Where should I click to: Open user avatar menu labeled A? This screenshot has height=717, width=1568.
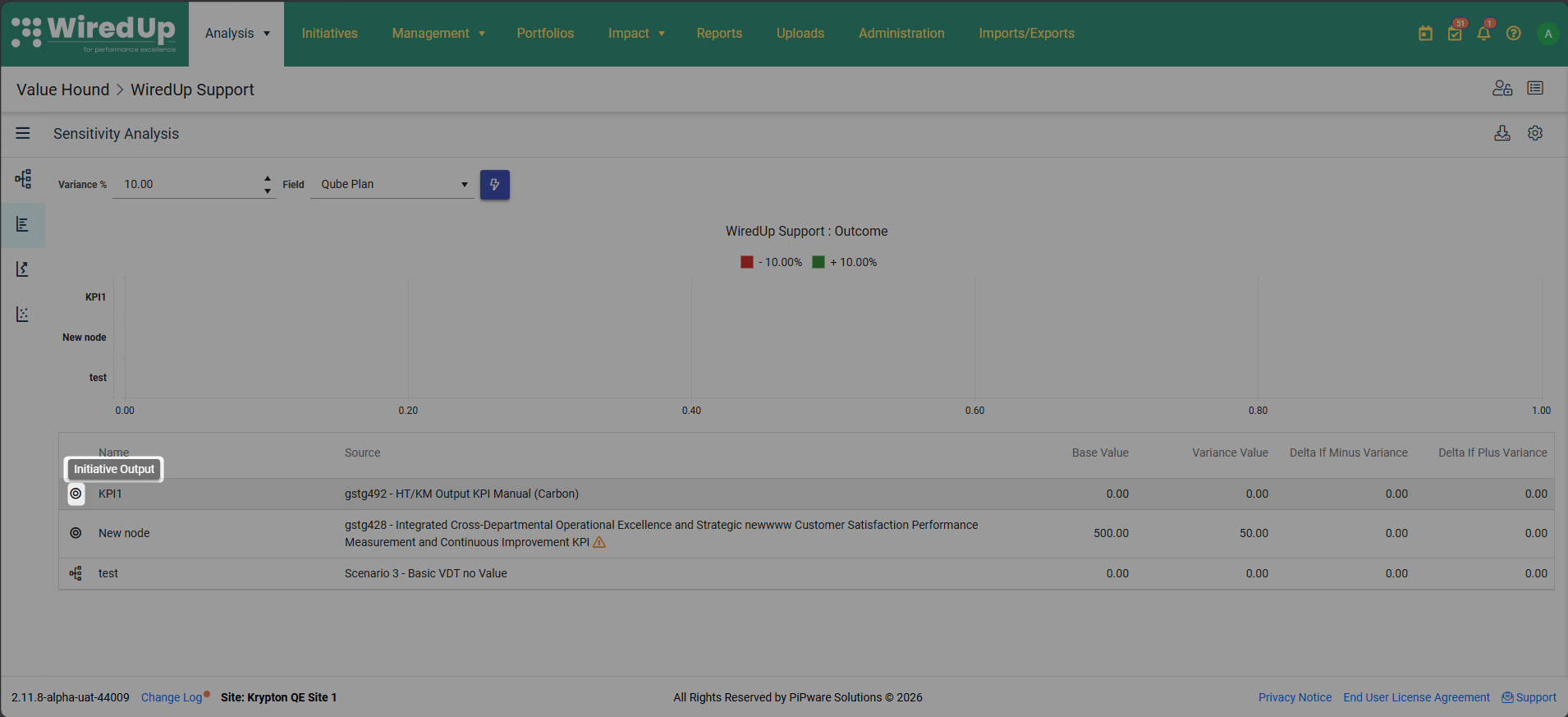[x=1548, y=34]
